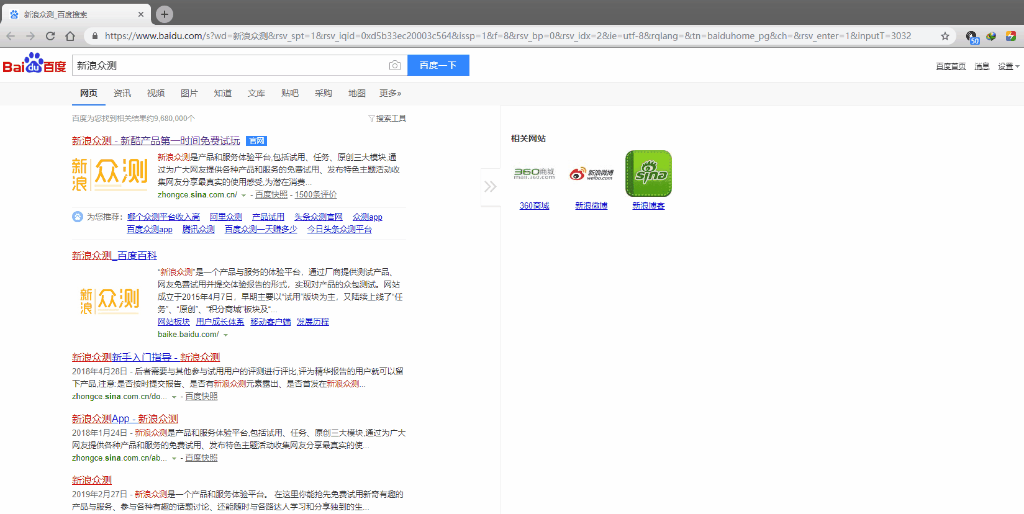Switch to the 贴吧 tab

(289, 93)
